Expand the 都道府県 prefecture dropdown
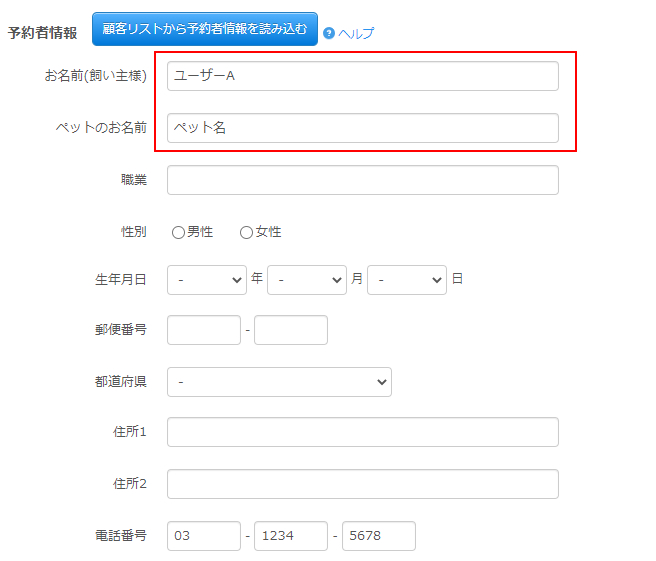This screenshot has height=561, width=656. coord(279,382)
